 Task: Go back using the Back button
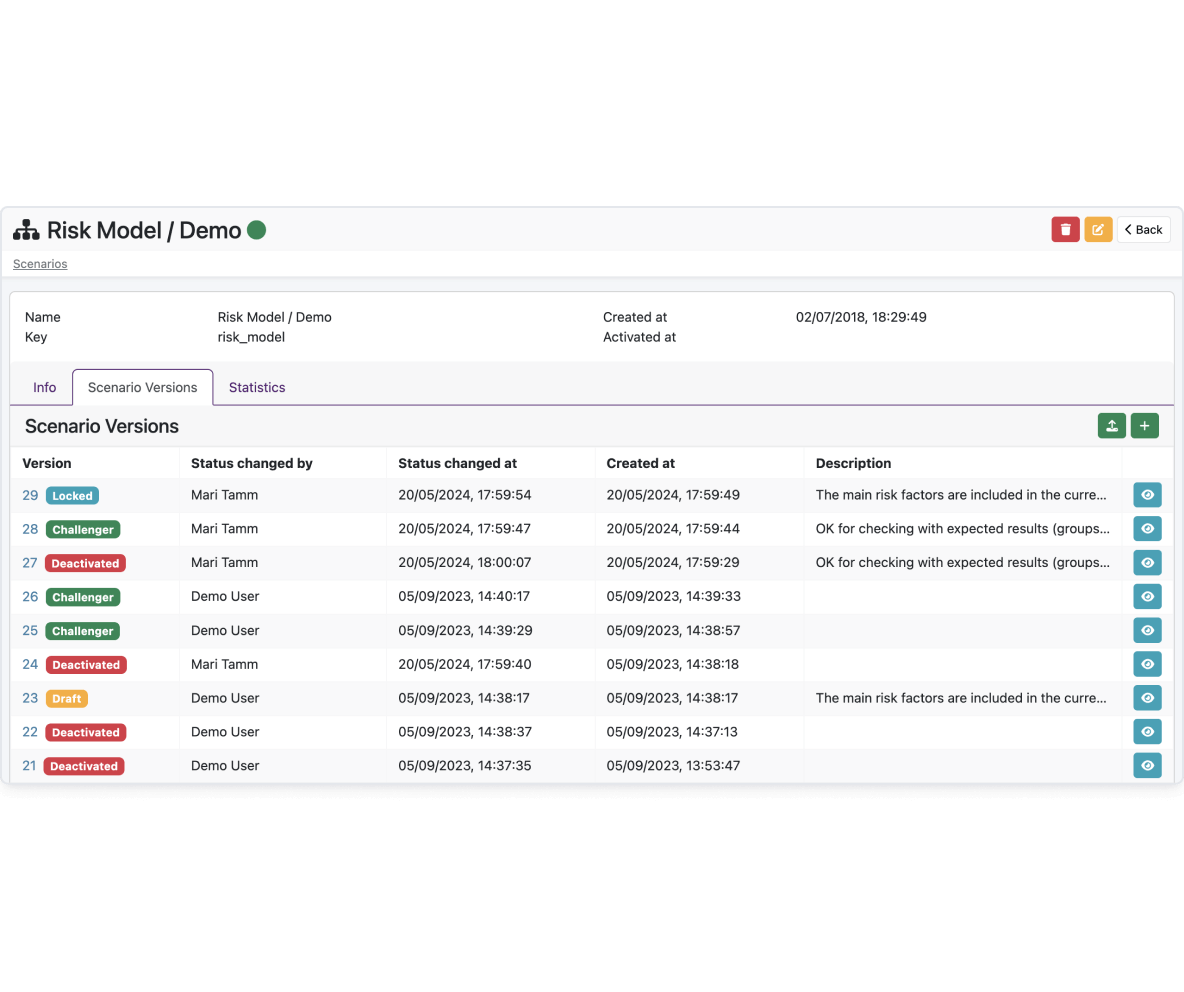point(1143,230)
